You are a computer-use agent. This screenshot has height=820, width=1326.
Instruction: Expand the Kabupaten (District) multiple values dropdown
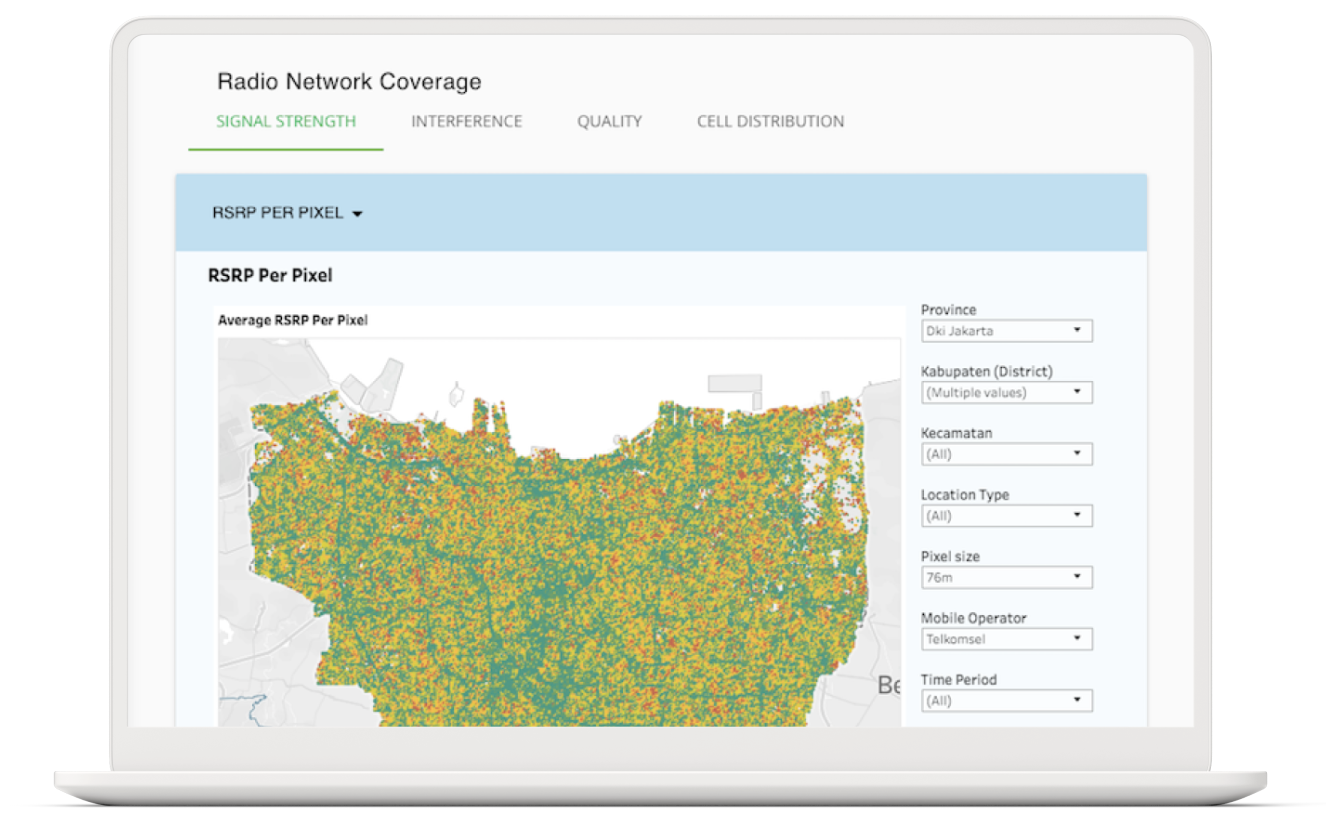(1006, 393)
